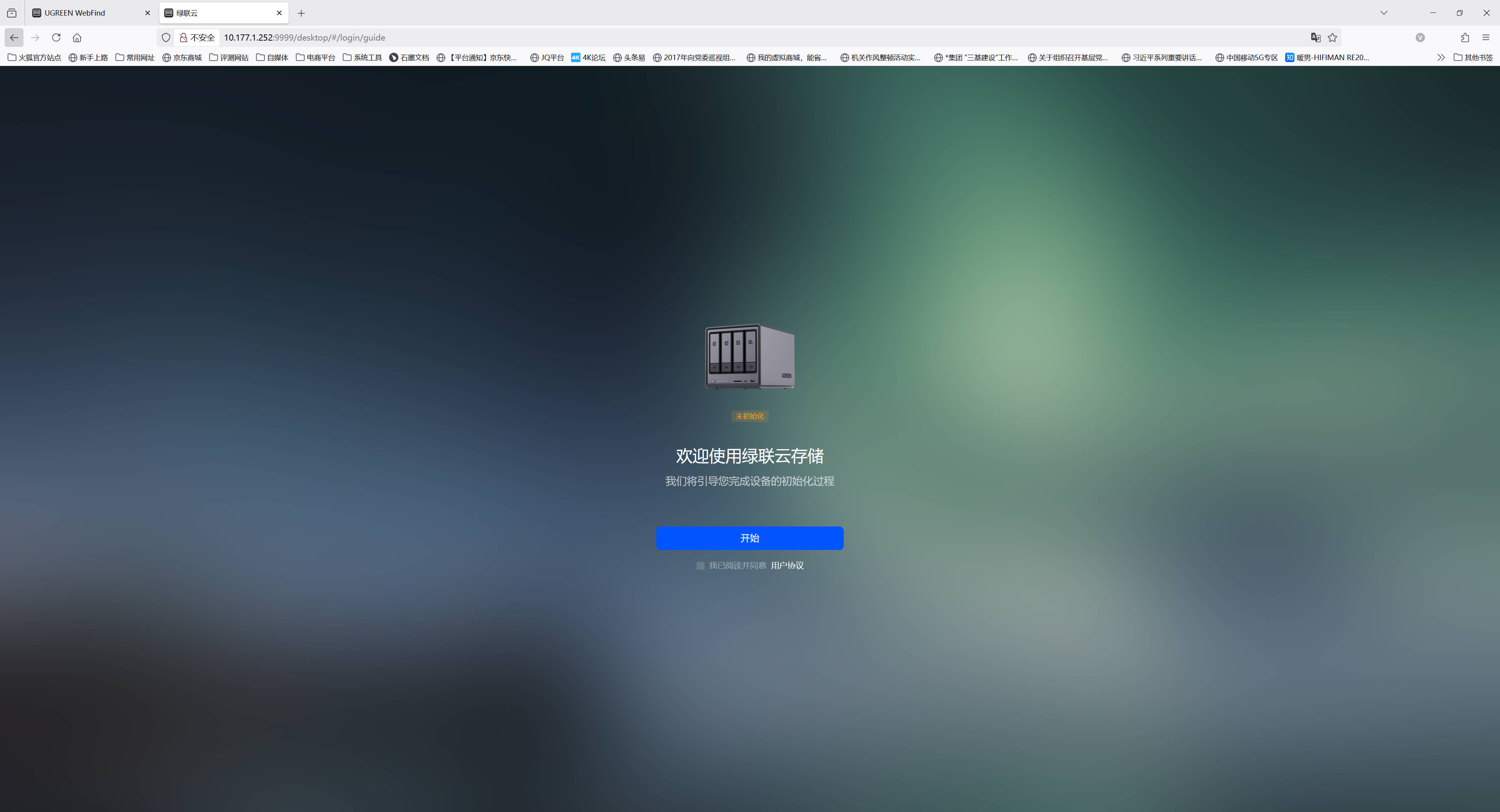Image resolution: width=1500 pixels, height=812 pixels.
Task: Click the shield tracking protection icon
Action: point(166,37)
